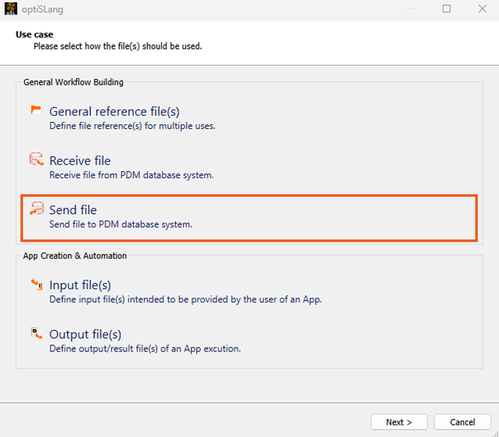Go forward with the Next > button

399,422
